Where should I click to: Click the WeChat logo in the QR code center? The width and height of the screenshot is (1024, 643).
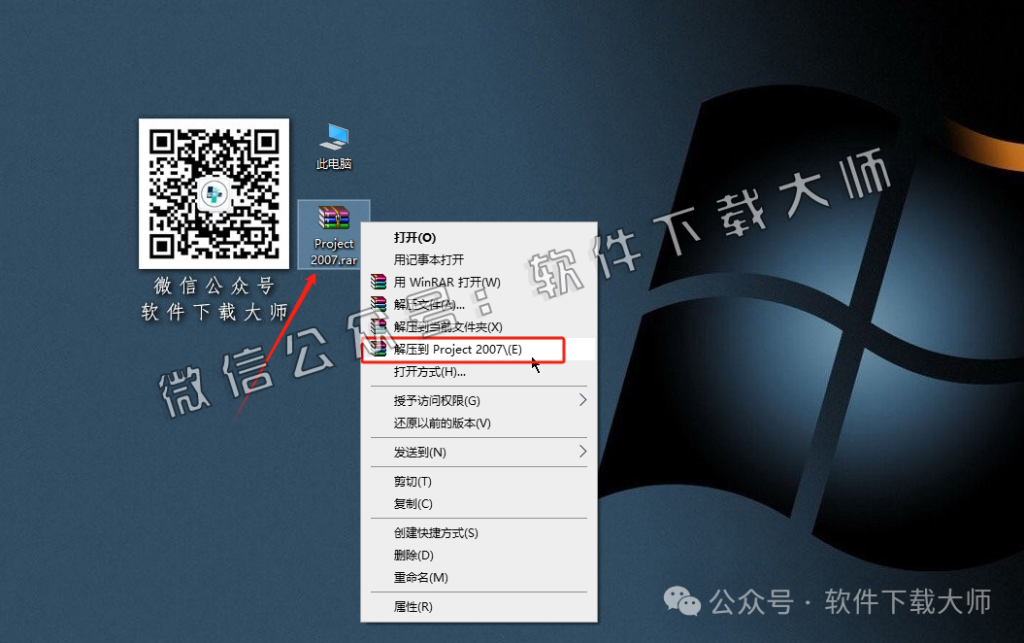pos(214,191)
